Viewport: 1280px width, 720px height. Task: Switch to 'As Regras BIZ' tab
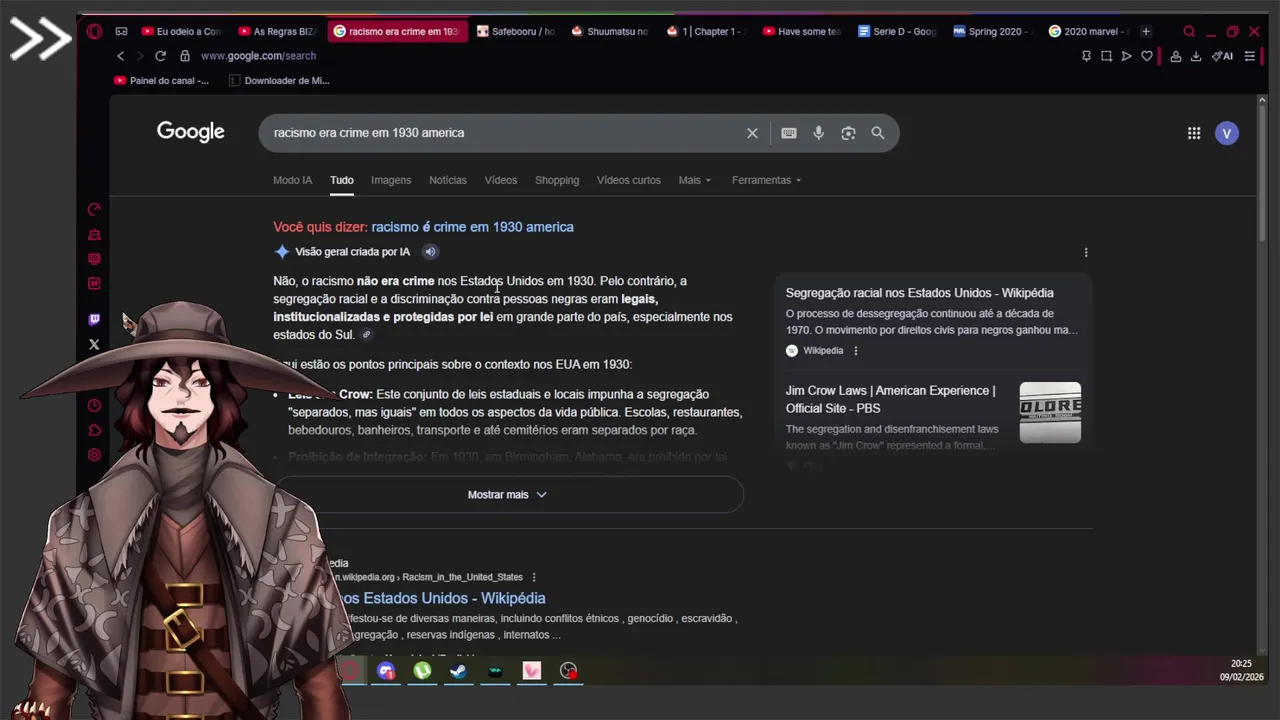point(278,31)
